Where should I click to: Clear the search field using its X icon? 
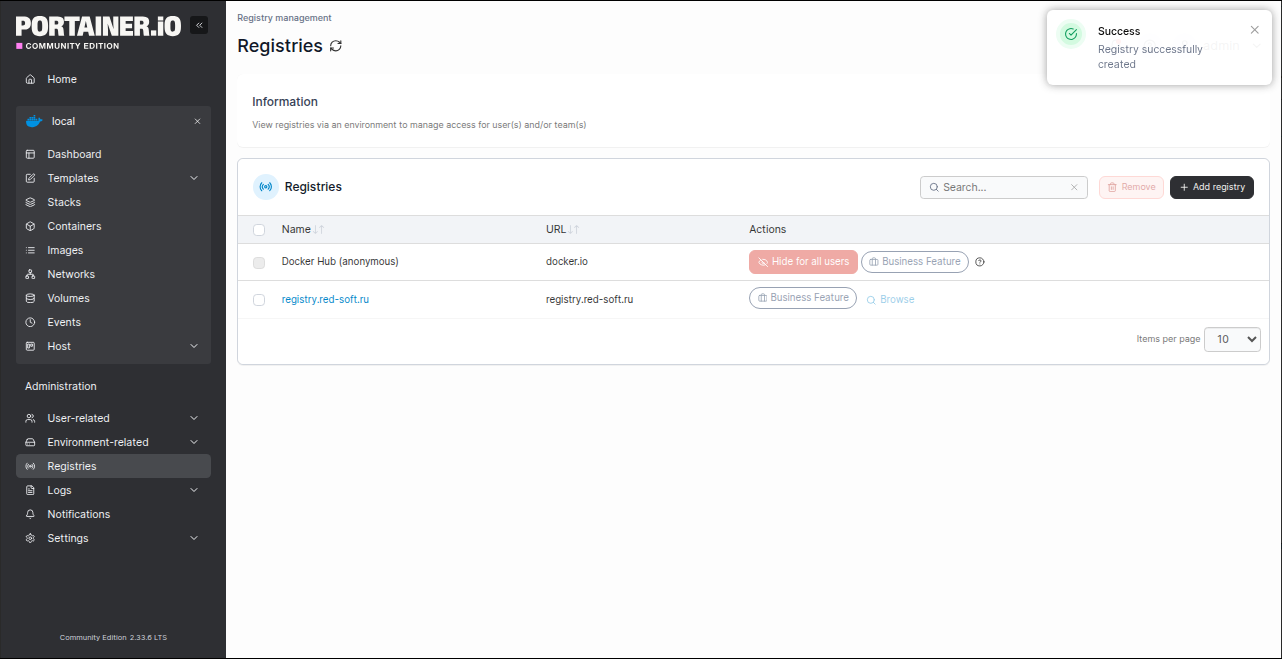click(1074, 187)
